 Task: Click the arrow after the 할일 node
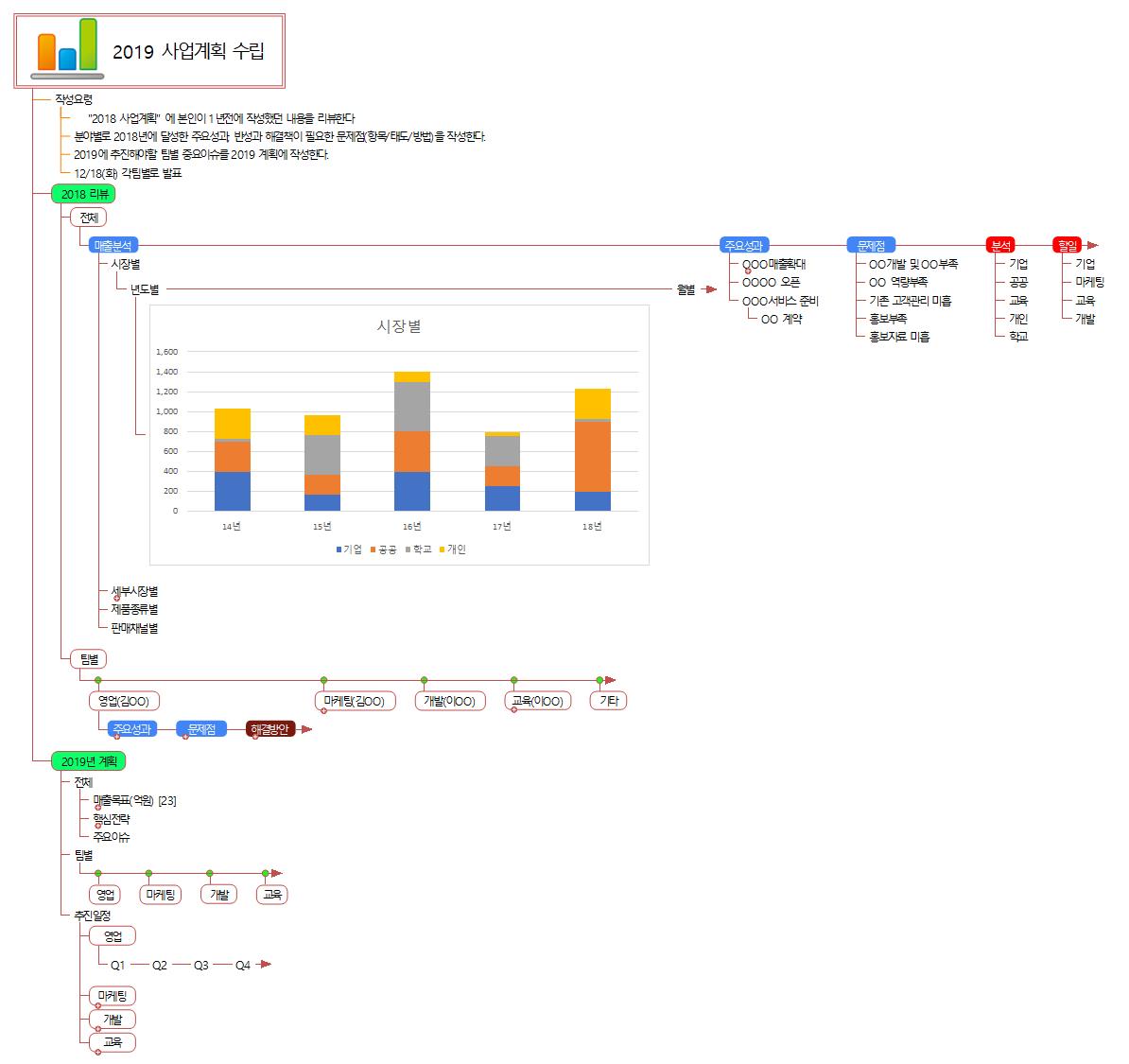[x=1092, y=245]
